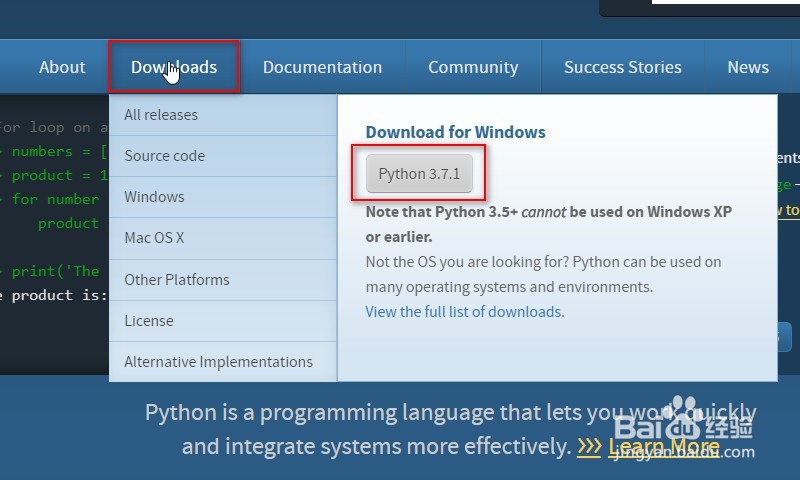Open the Downloads navigation menu
The image size is (800, 480).
[174, 67]
